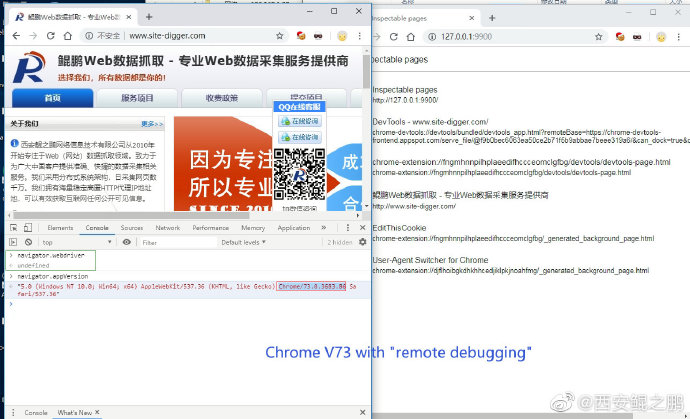Click the RR site logo

[x=29, y=67]
